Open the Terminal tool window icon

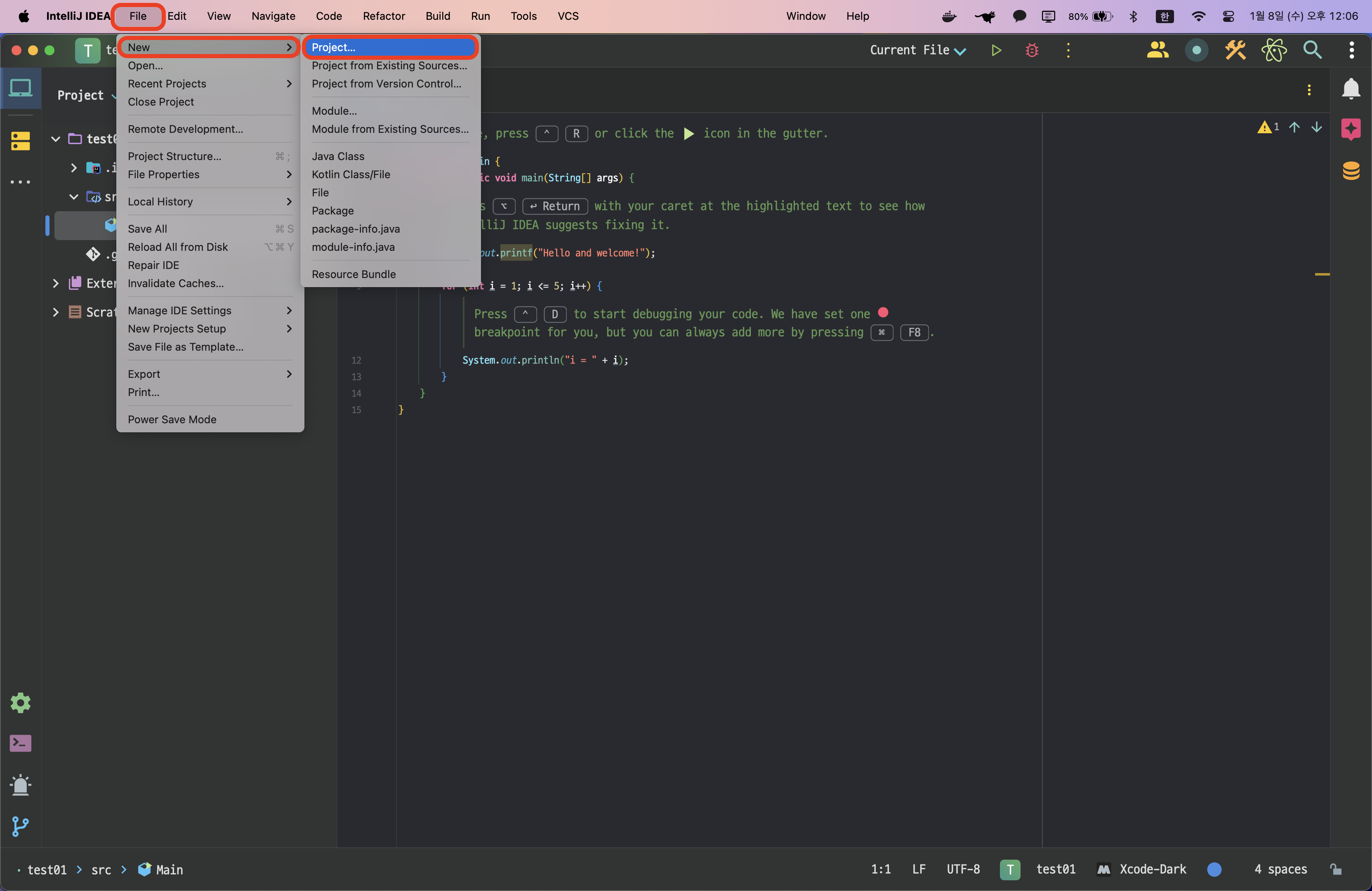click(21, 743)
